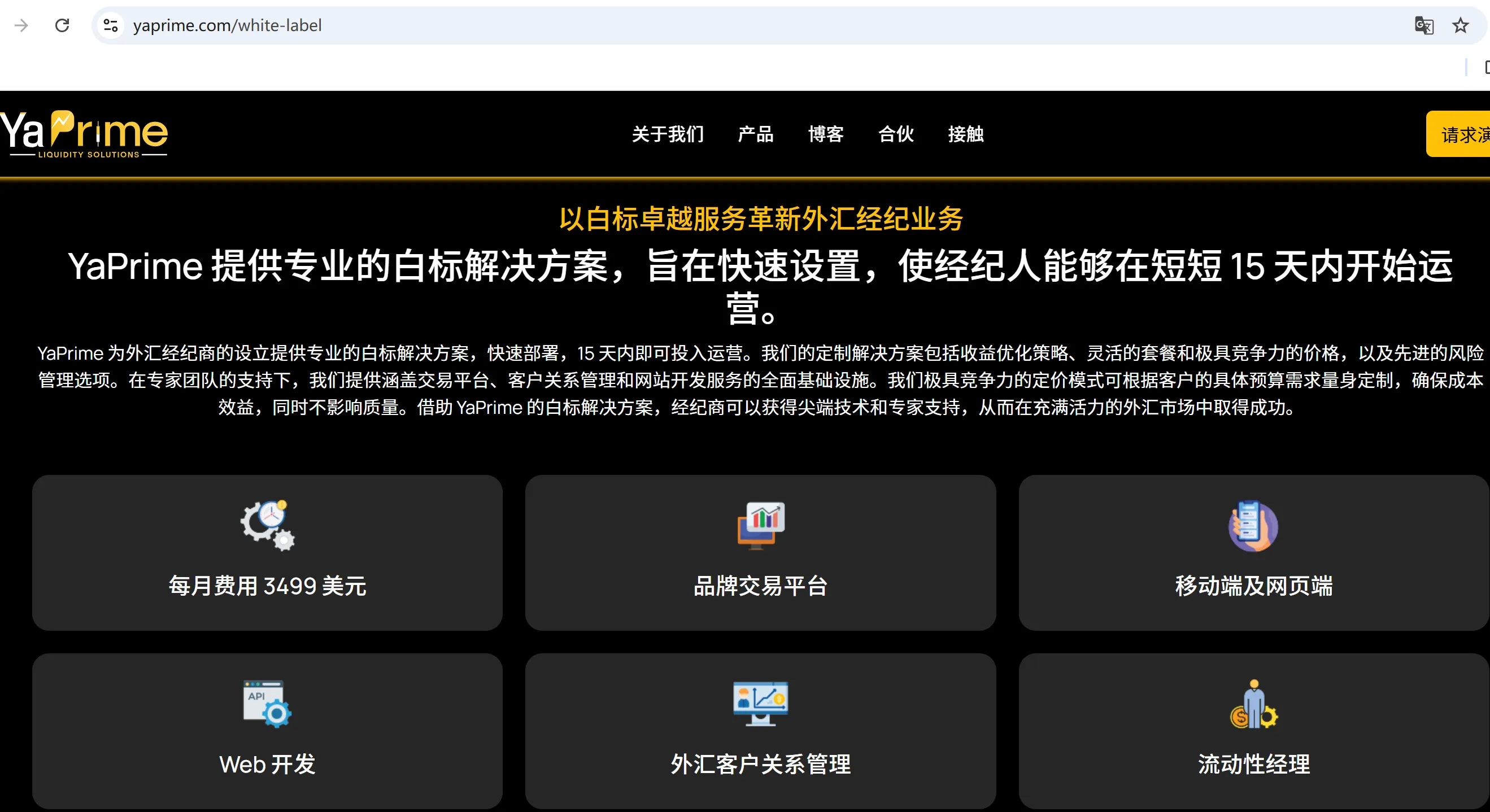Select the 品牌交易平台 card label

coord(760,586)
